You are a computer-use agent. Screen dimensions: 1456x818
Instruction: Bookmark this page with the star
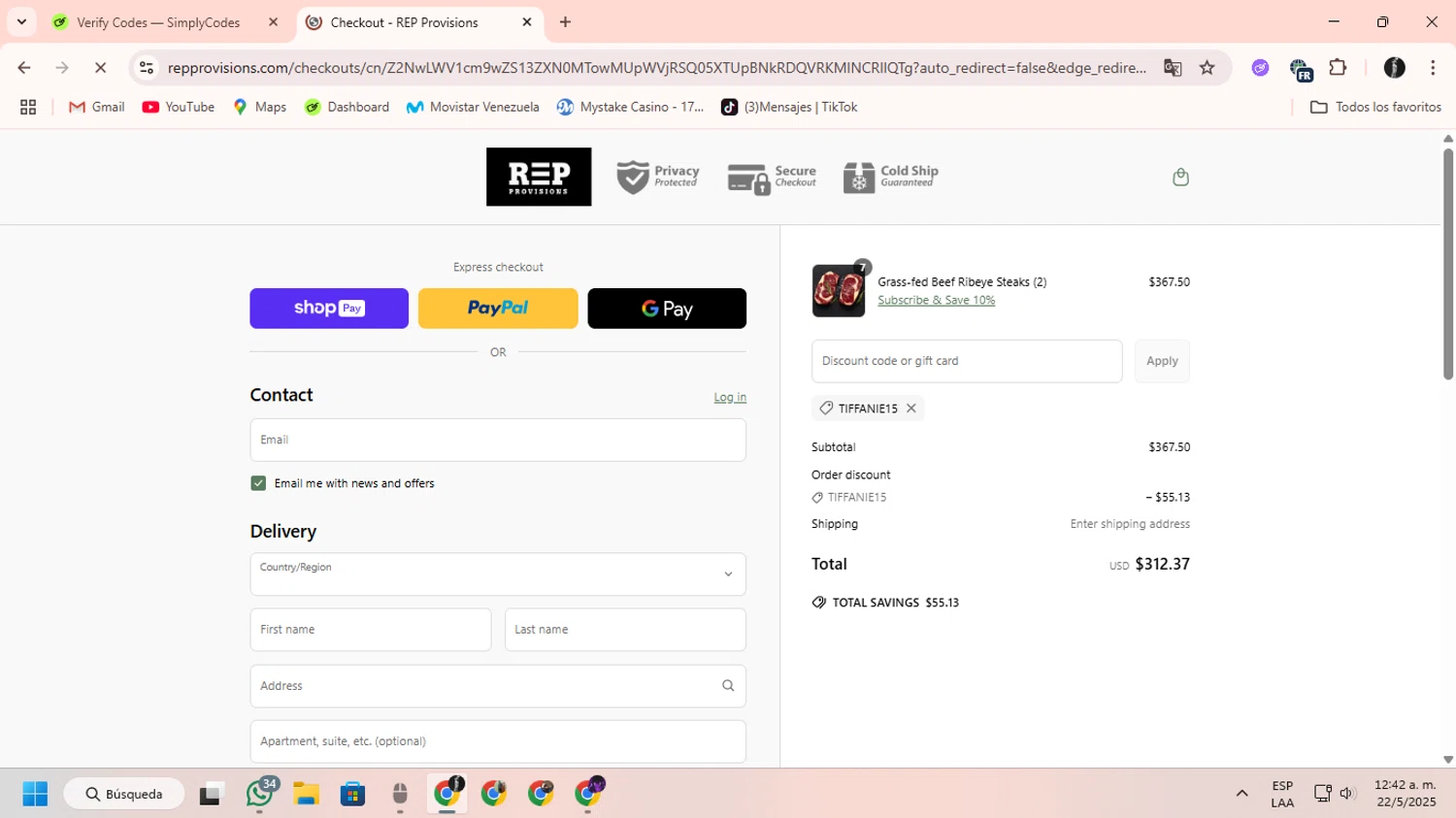coord(1207,68)
